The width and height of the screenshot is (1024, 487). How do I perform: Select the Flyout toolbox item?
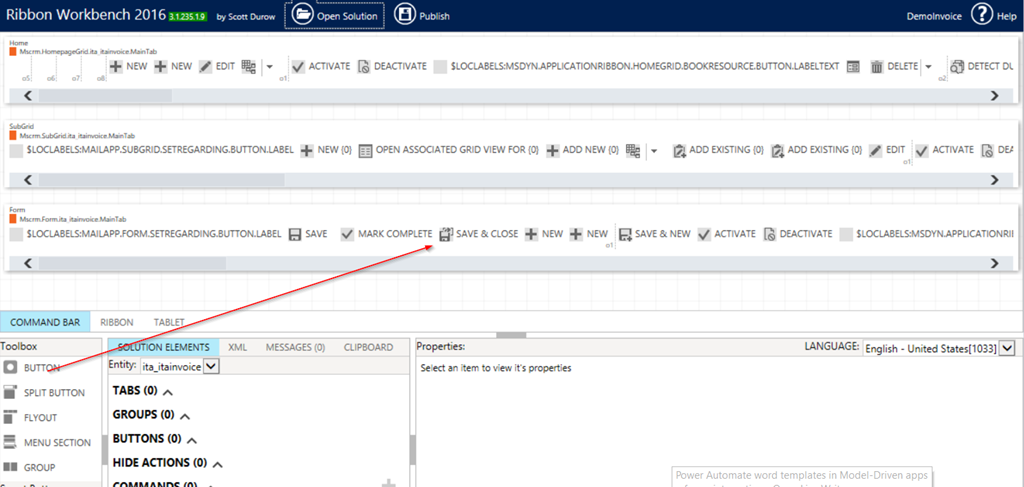[41, 417]
